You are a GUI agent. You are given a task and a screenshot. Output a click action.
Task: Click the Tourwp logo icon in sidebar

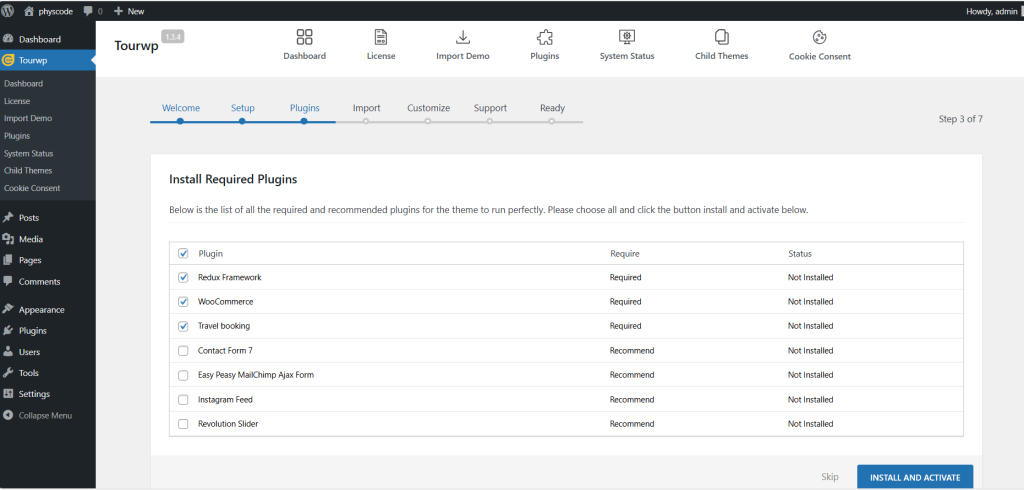click(8, 60)
